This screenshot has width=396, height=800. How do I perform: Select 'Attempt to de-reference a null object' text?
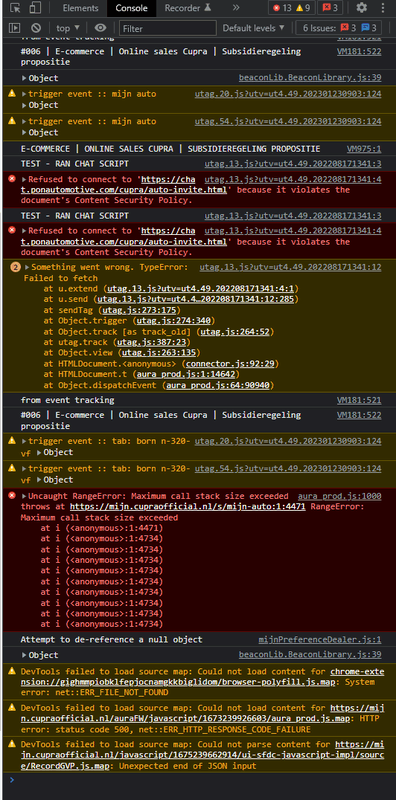(112, 640)
